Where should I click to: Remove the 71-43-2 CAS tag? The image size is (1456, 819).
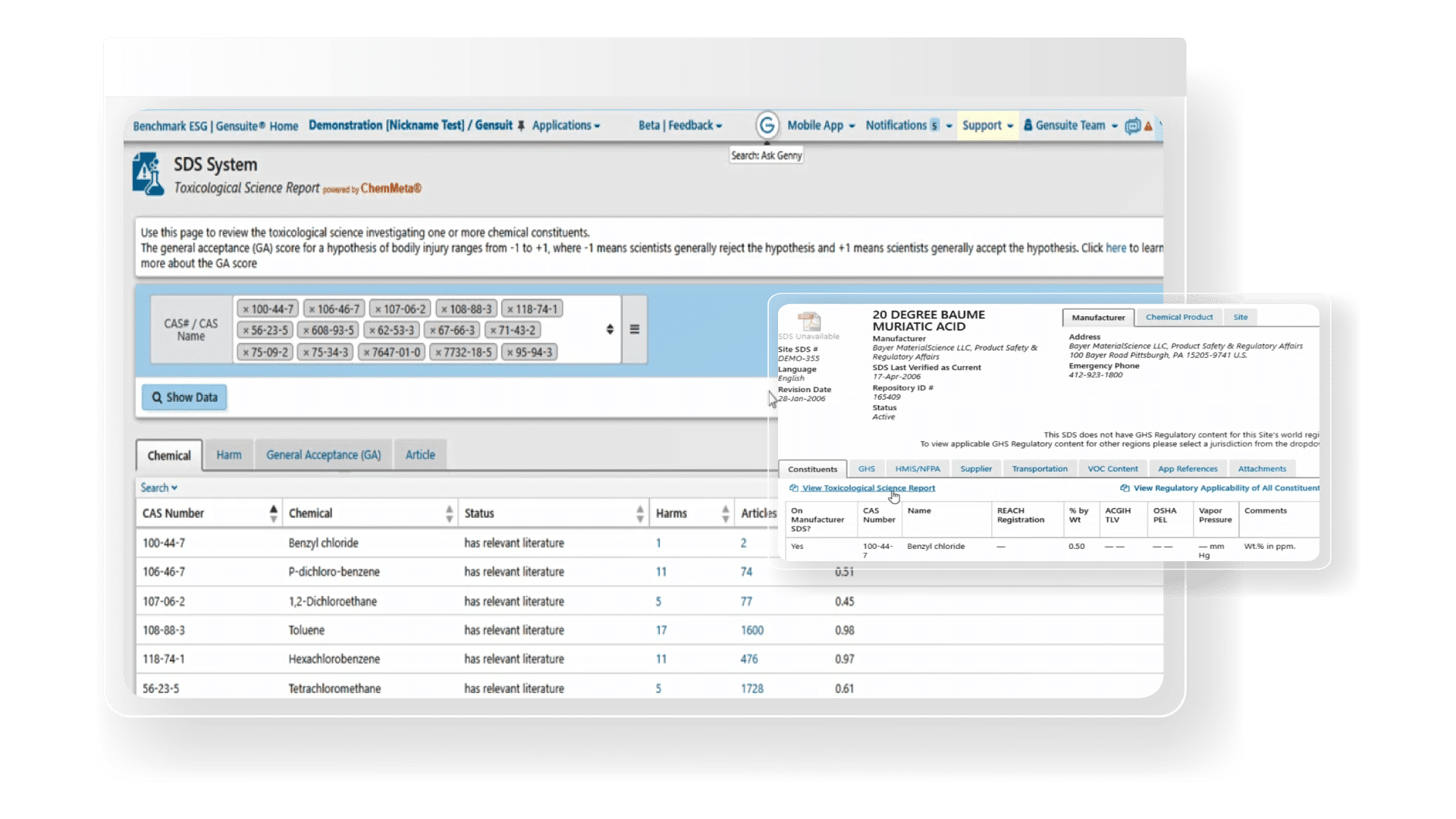point(493,331)
